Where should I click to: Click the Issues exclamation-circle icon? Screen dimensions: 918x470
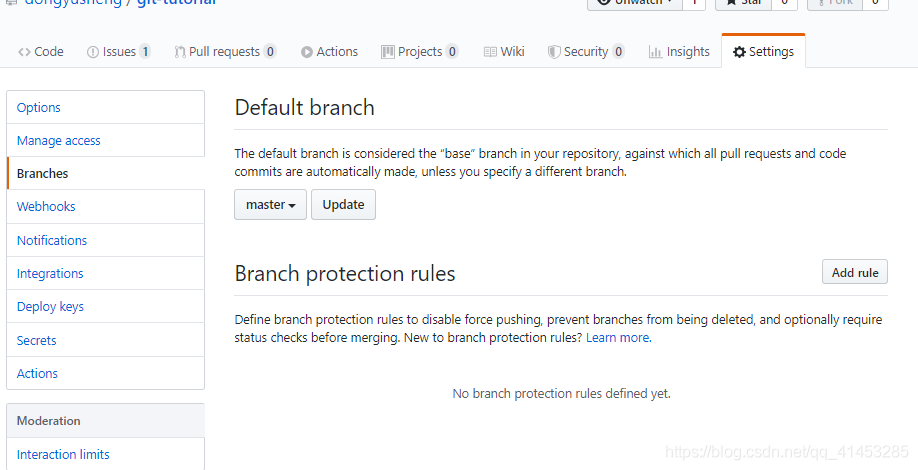coord(93,52)
